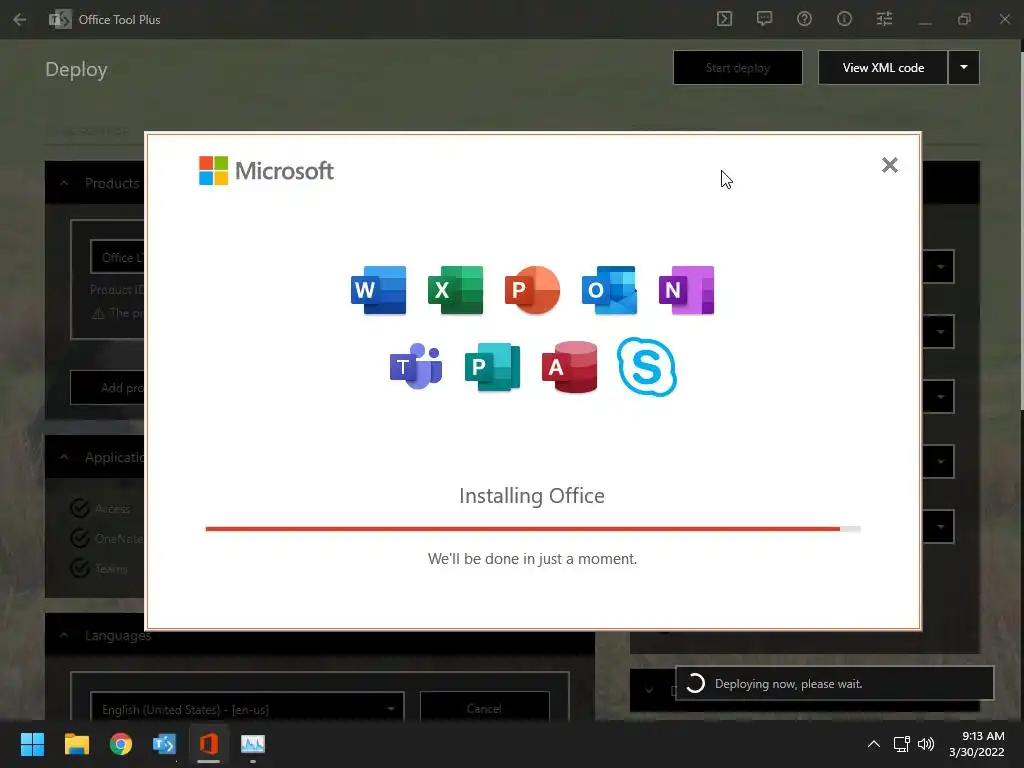Open the English (United States) language dropdown
Image resolution: width=1024 pixels, height=768 pixels.
point(247,707)
